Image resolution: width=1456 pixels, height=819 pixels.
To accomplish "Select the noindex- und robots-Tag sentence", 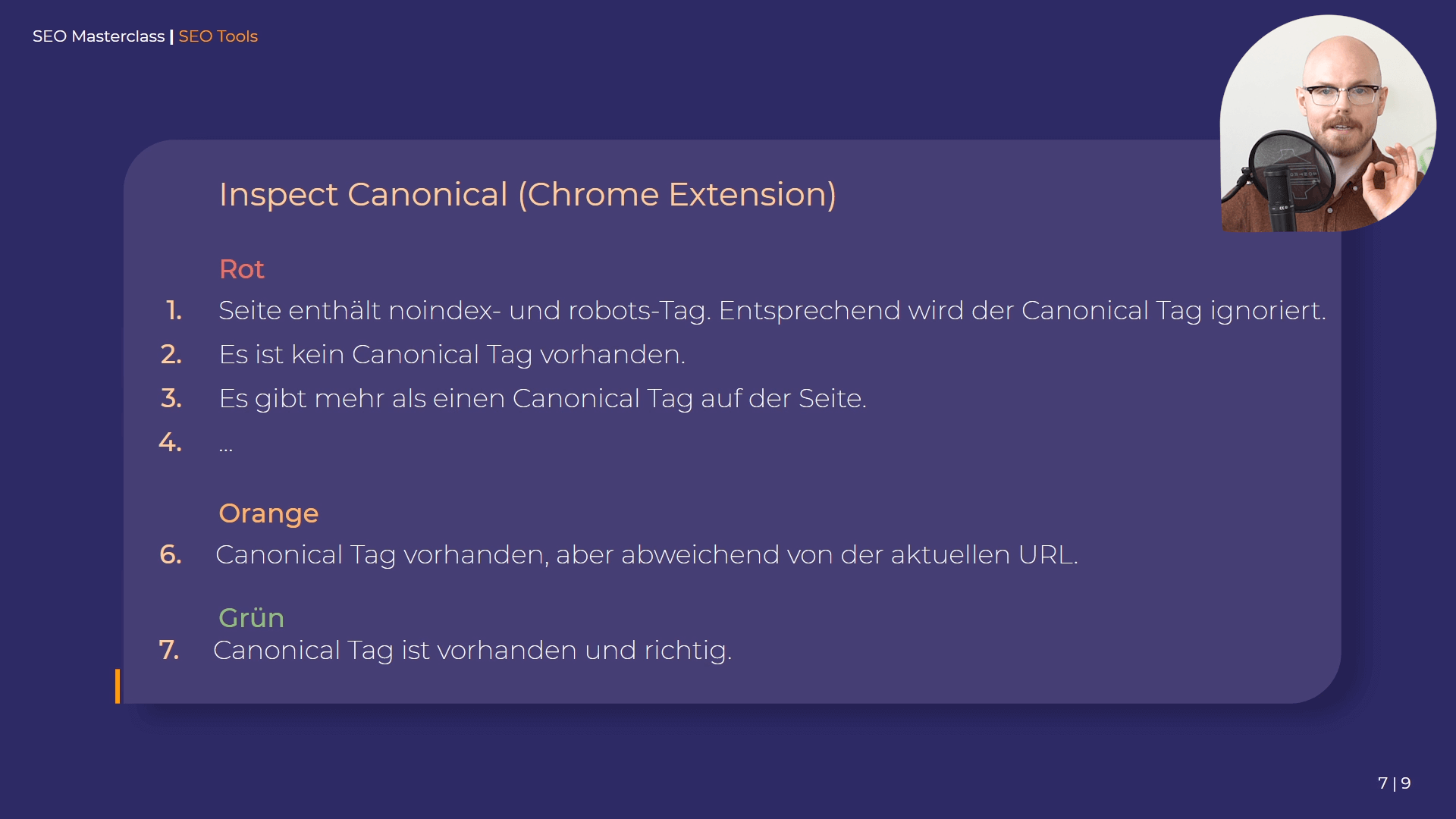I will pos(772,311).
